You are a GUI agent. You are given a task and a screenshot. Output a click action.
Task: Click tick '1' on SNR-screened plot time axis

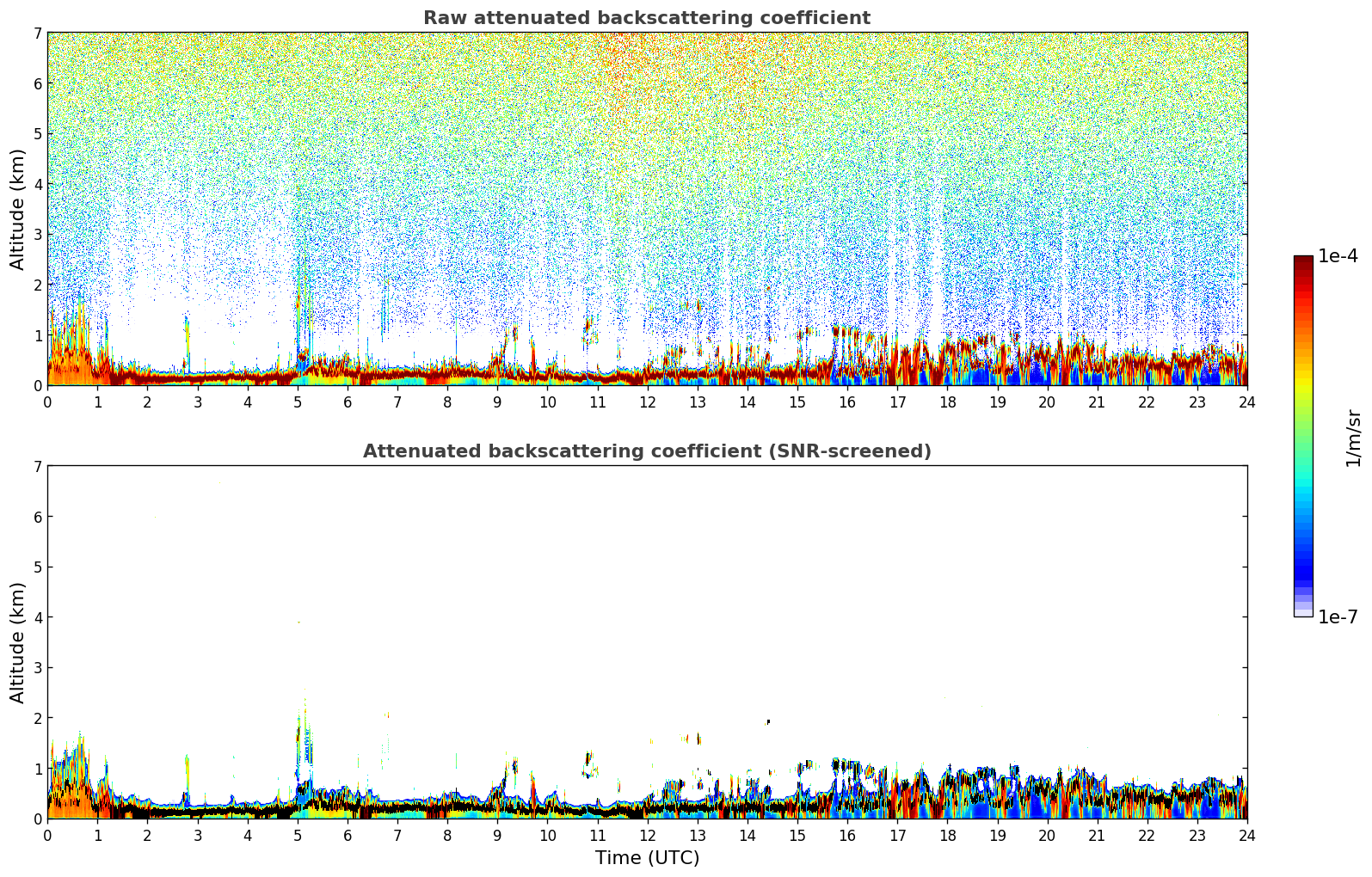click(x=97, y=836)
